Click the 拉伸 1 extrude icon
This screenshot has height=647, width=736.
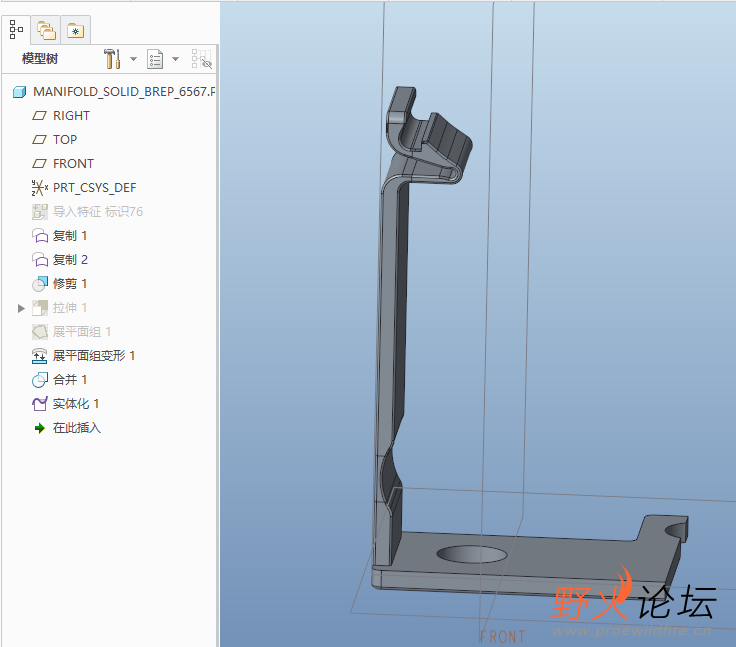pos(40,308)
